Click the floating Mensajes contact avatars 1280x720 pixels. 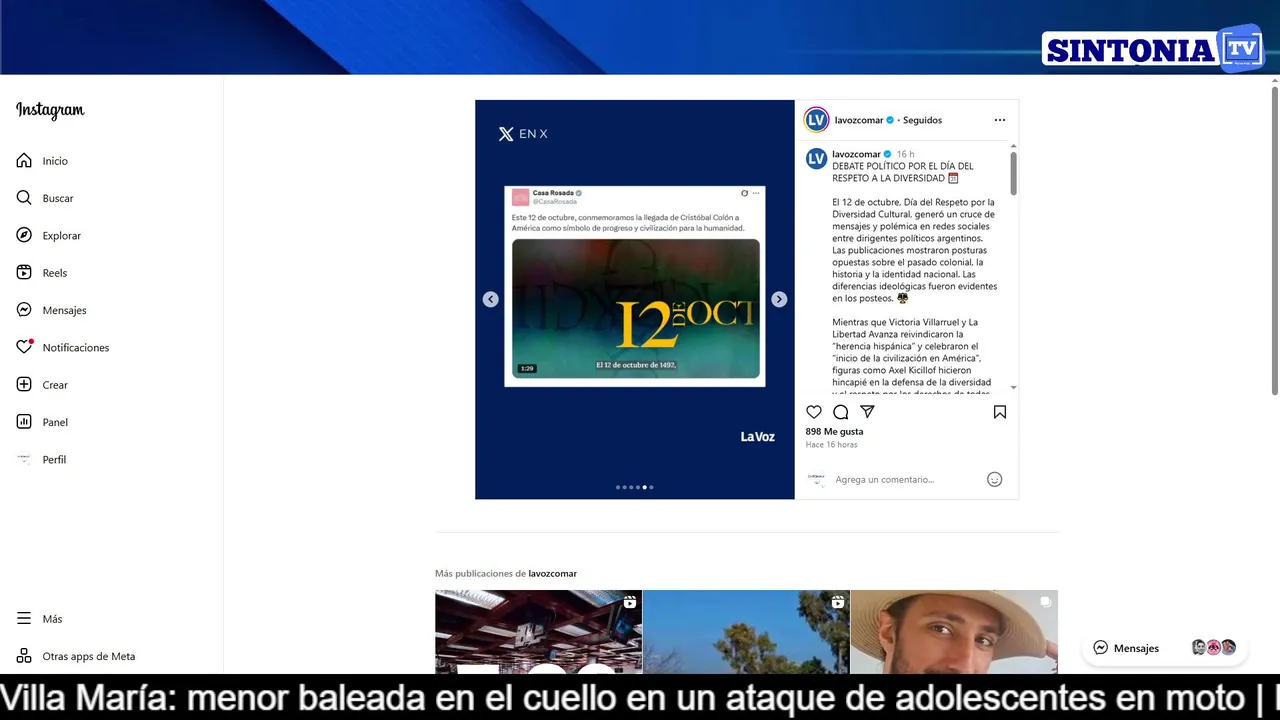coord(1214,648)
